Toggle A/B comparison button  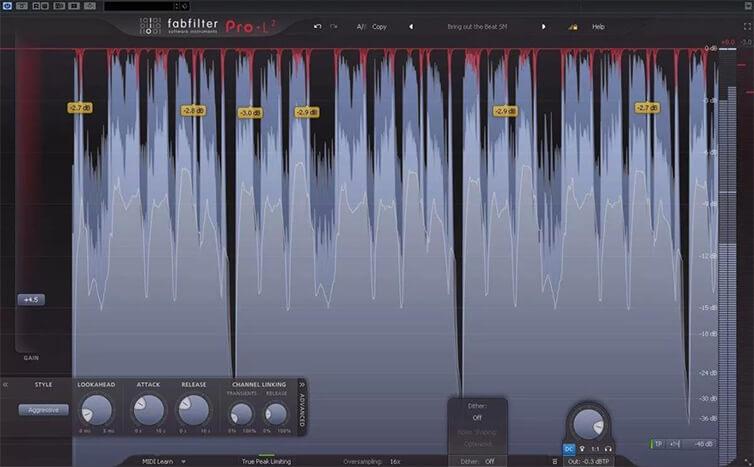click(361, 27)
